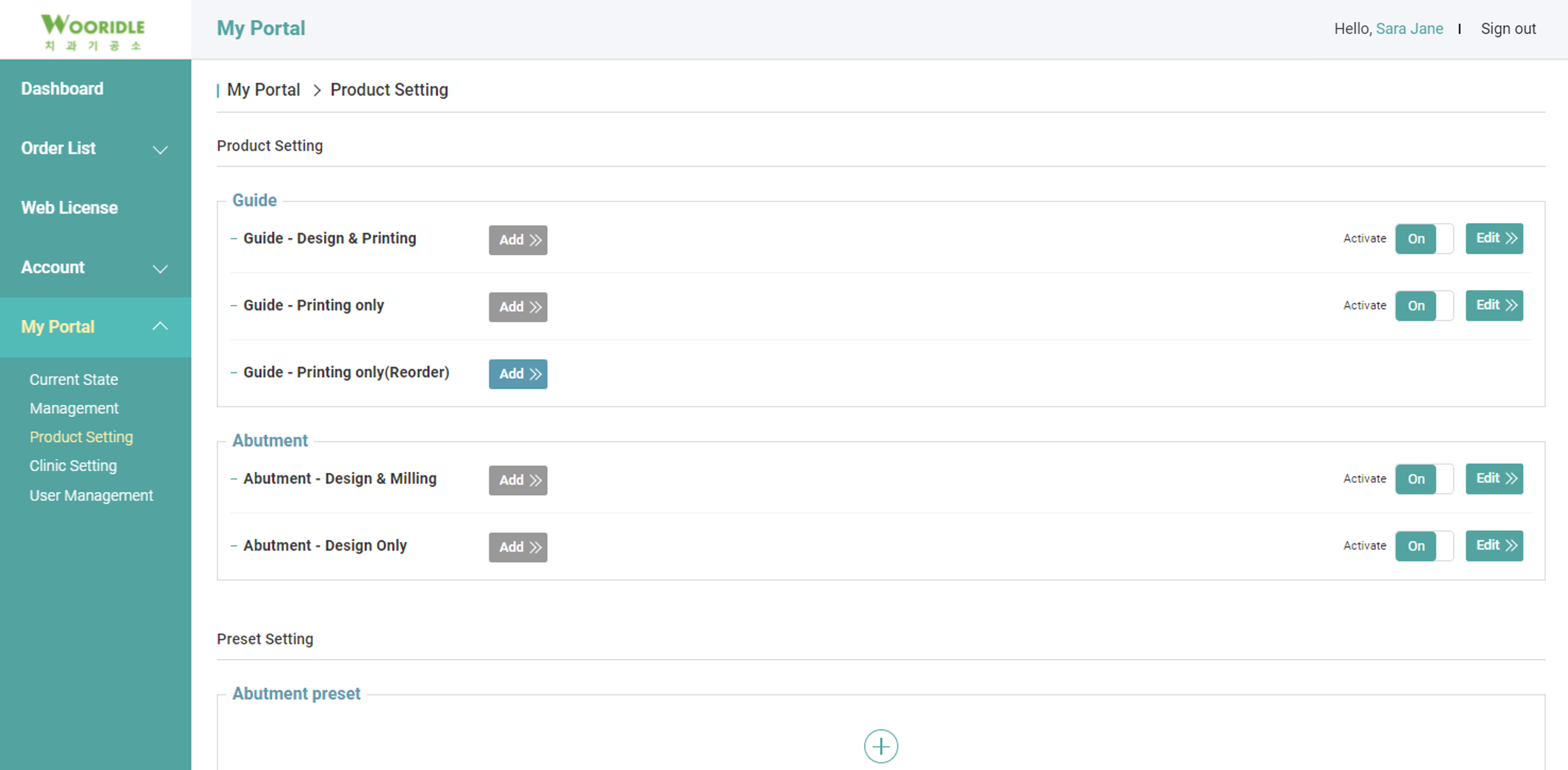Image resolution: width=1568 pixels, height=770 pixels.
Task: Open Sara Jane user profile link
Action: [x=1409, y=29]
